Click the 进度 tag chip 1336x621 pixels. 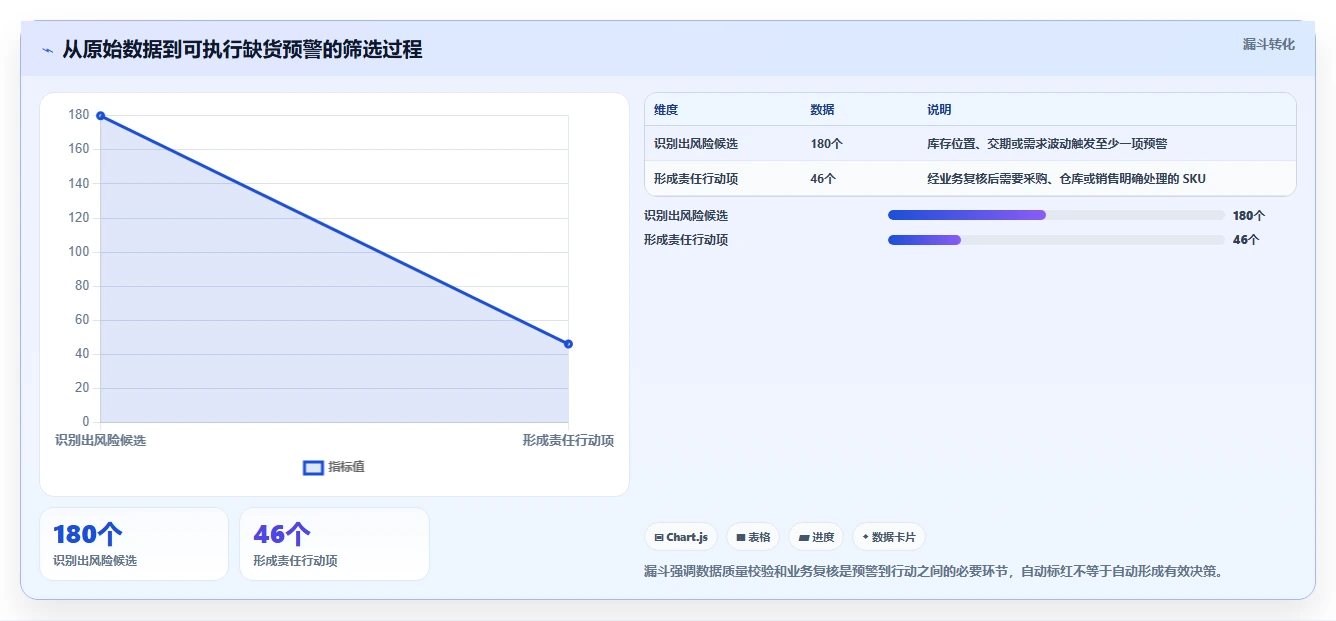[816, 537]
